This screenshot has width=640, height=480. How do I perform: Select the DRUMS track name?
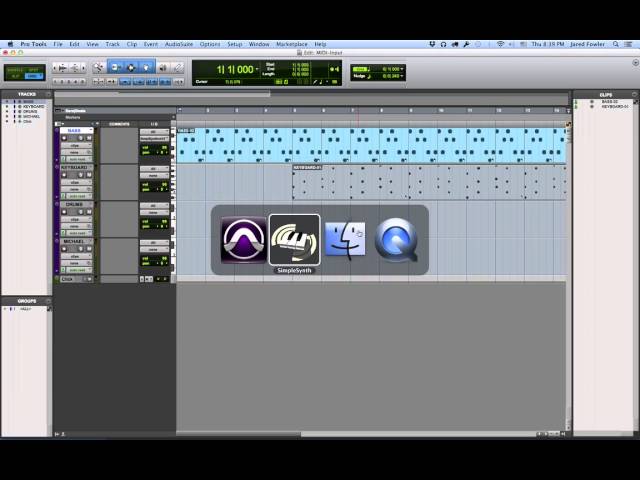tap(74, 204)
